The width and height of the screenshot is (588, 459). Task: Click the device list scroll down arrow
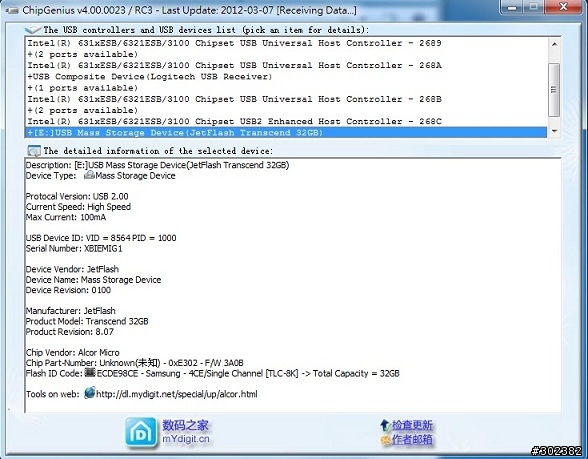[x=555, y=131]
